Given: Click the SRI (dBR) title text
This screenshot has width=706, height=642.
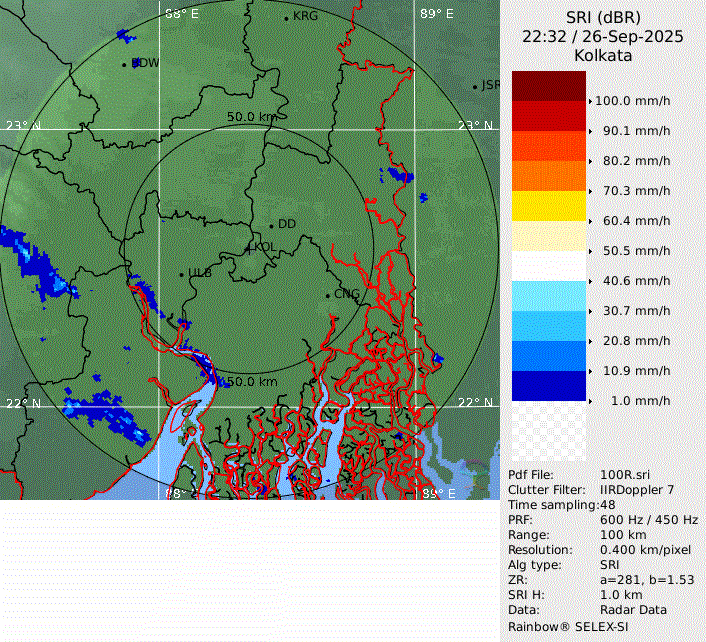Looking at the screenshot, I should [603, 17].
